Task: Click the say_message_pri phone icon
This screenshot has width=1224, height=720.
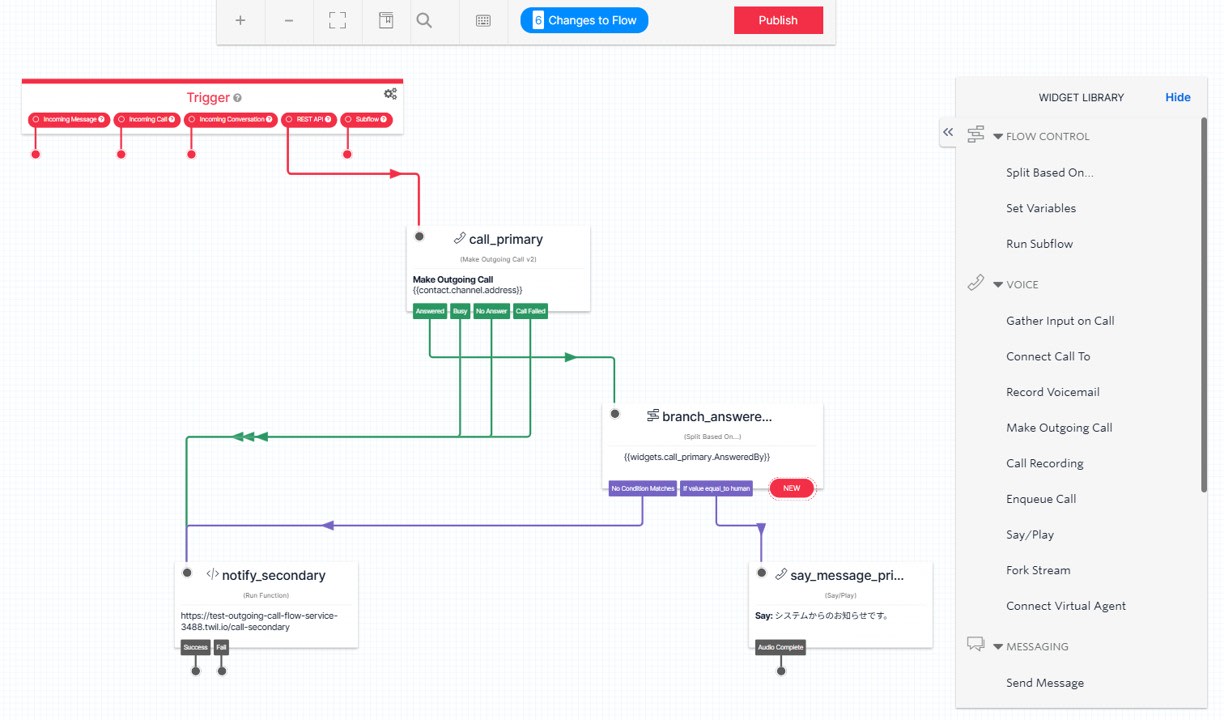Action: (781, 574)
